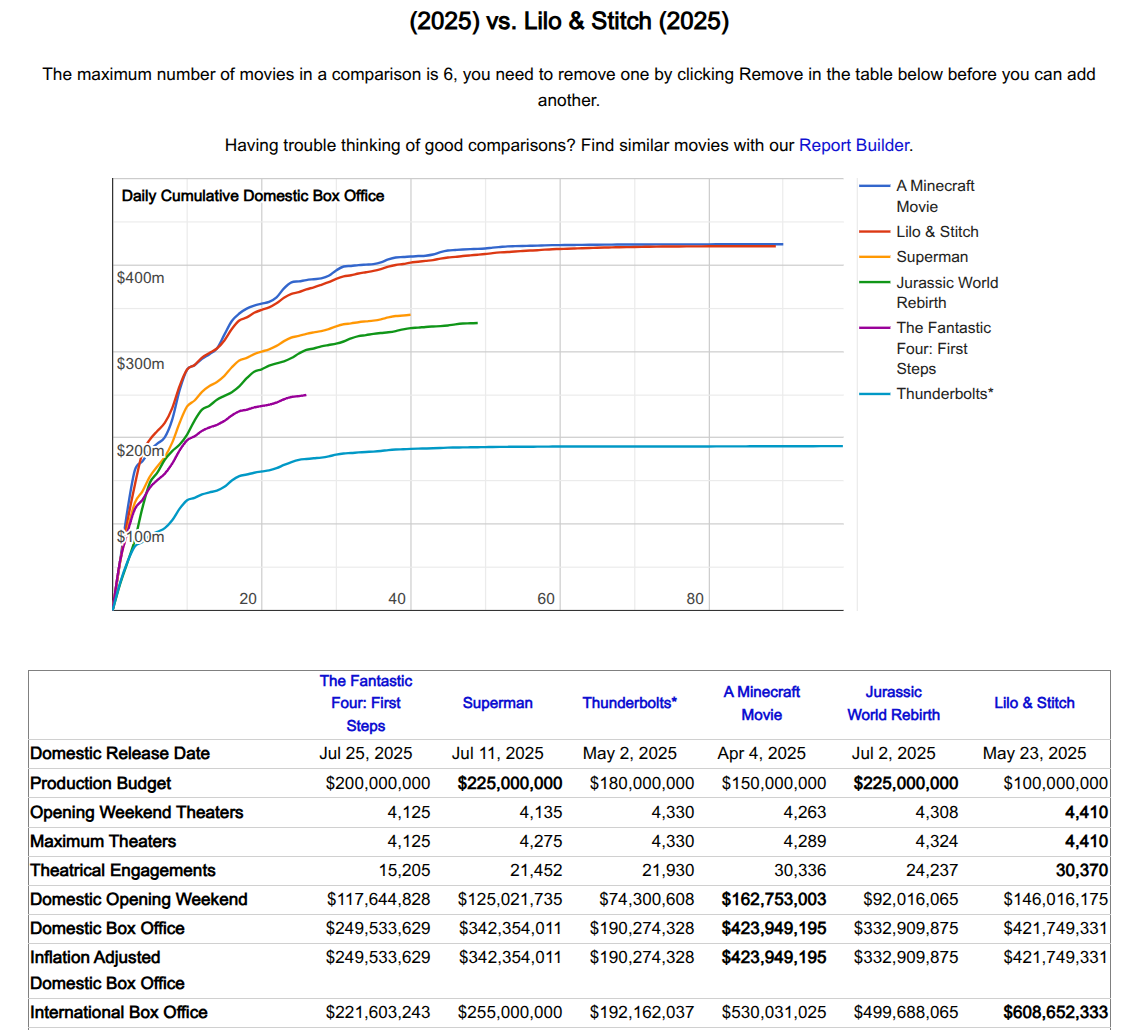Click the $400m axis label

coord(141,278)
